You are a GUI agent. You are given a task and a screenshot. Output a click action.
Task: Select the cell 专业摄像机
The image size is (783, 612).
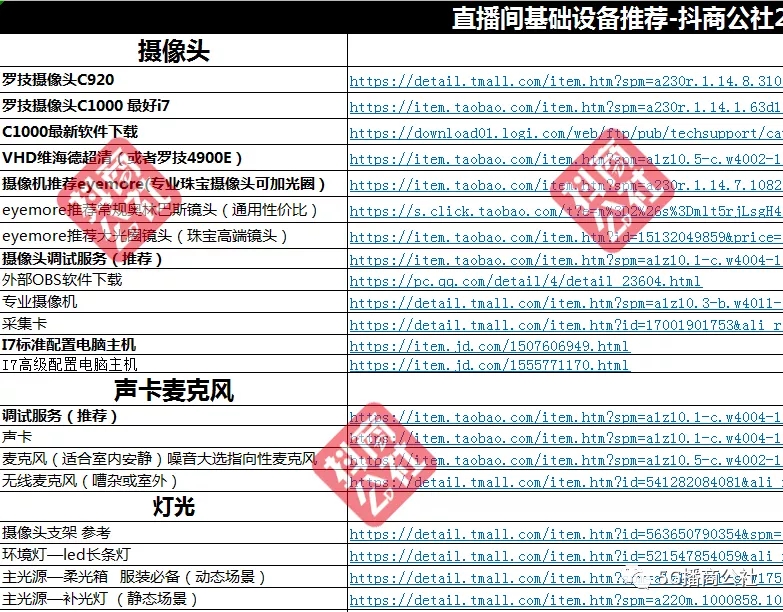tap(173, 302)
